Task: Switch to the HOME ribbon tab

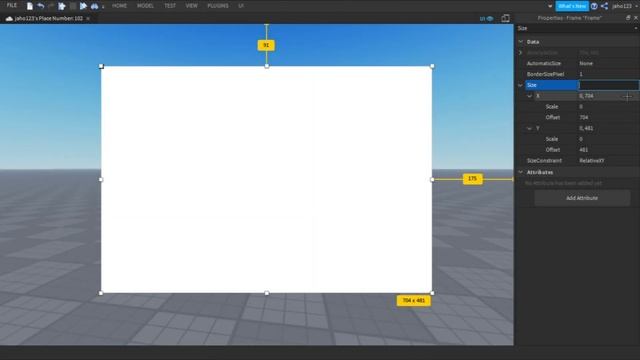Action: (x=119, y=6)
